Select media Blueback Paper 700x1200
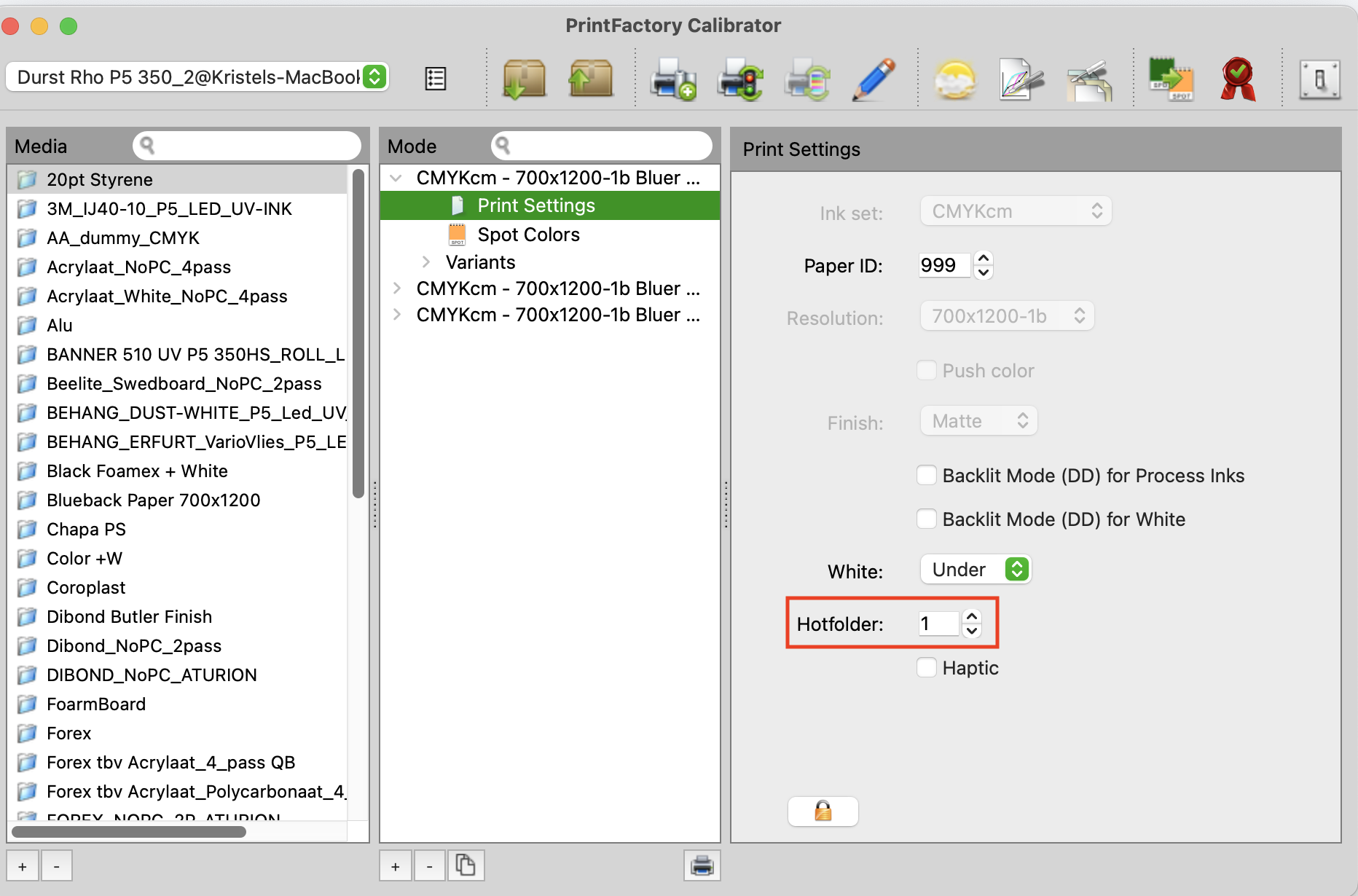The width and height of the screenshot is (1358, 896). click(x=177, y=500)
